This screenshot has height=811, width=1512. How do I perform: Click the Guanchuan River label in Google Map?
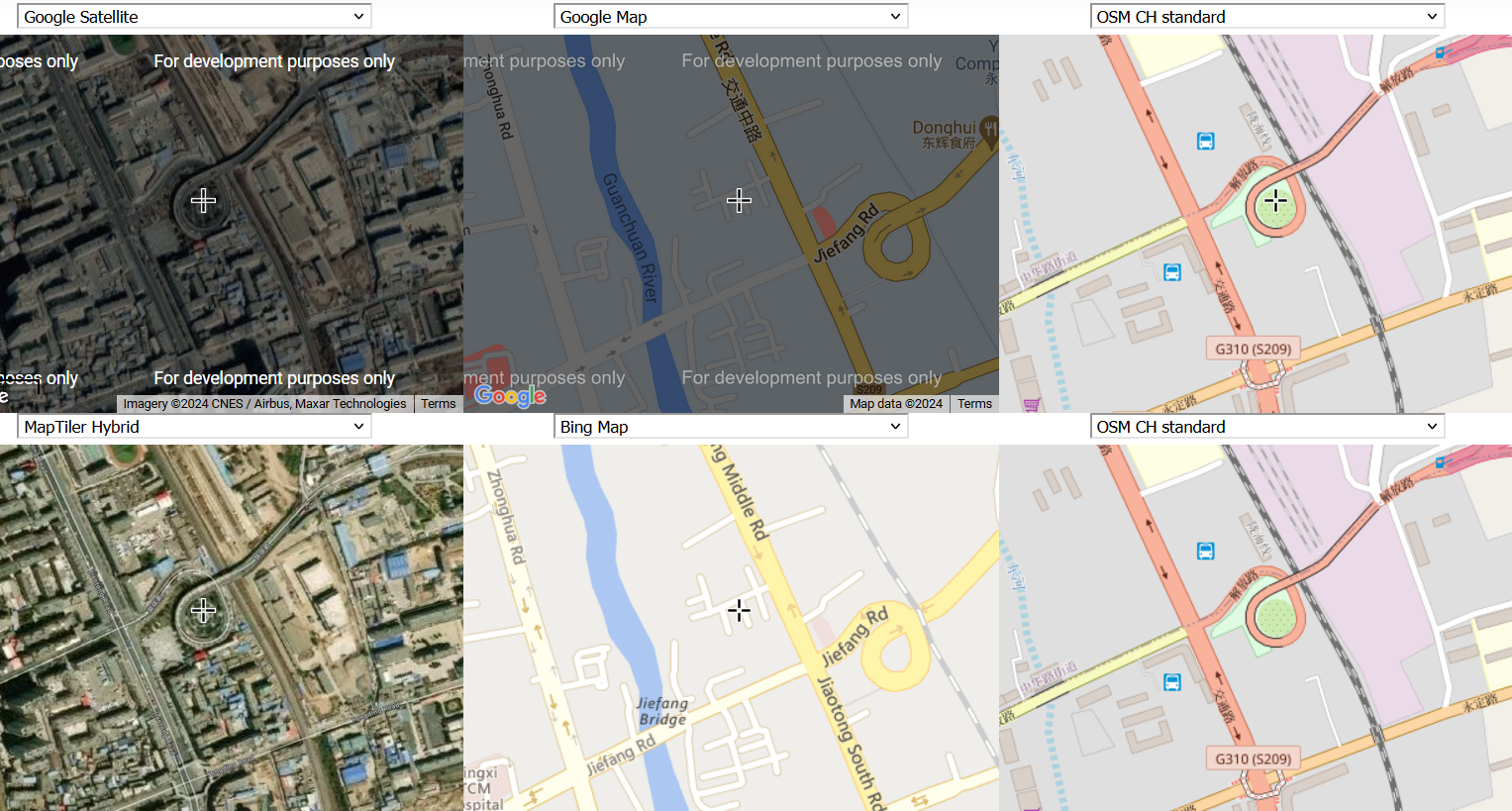tap(630, 238)
